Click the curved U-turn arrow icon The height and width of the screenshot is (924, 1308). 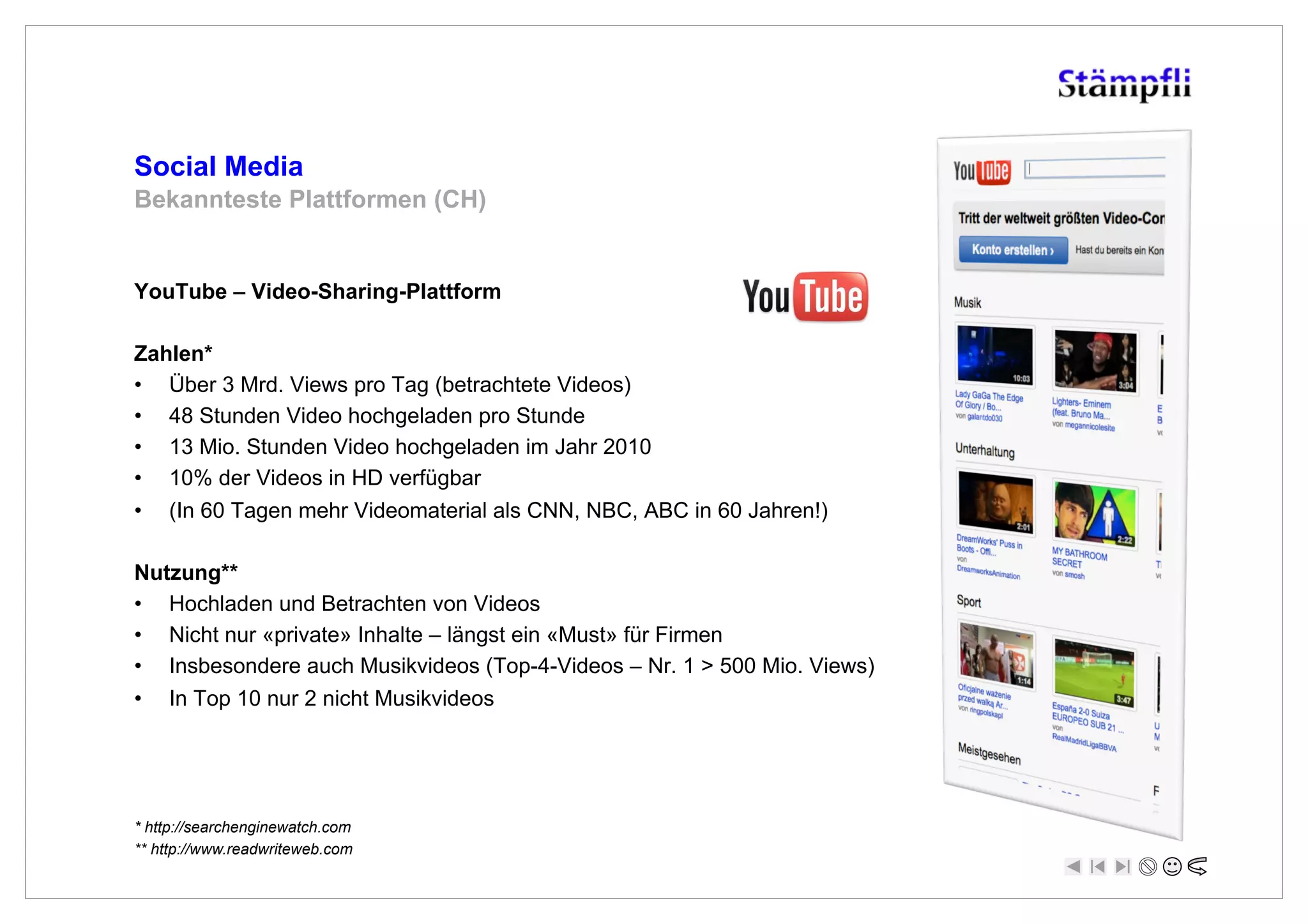[1198, 867]
